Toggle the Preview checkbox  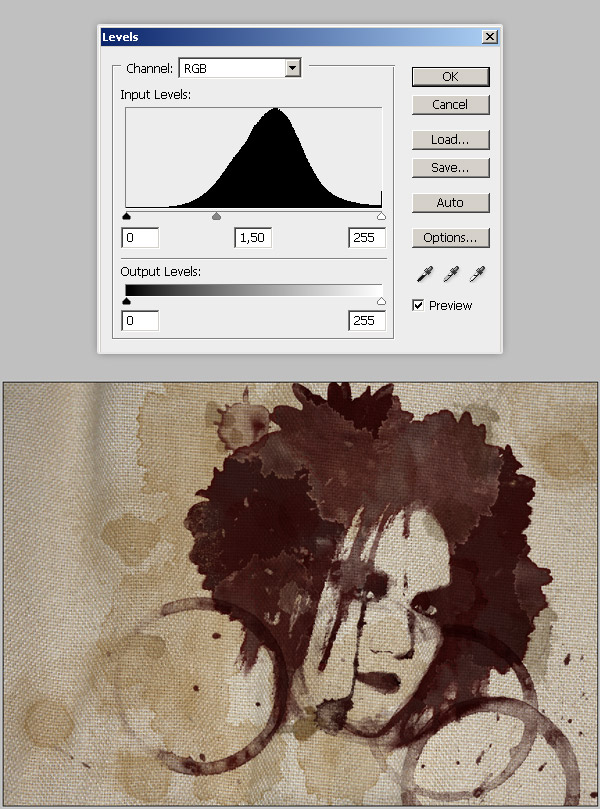point(418,305)
